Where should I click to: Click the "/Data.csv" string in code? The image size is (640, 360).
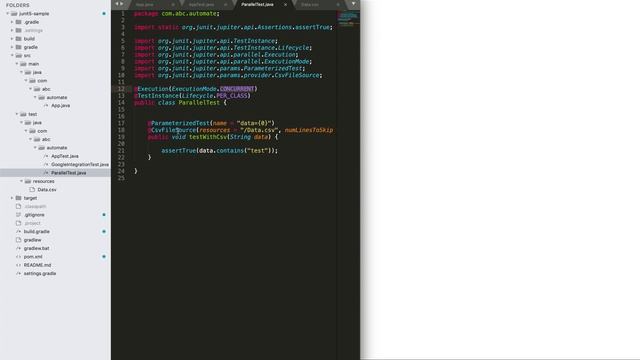259,130
